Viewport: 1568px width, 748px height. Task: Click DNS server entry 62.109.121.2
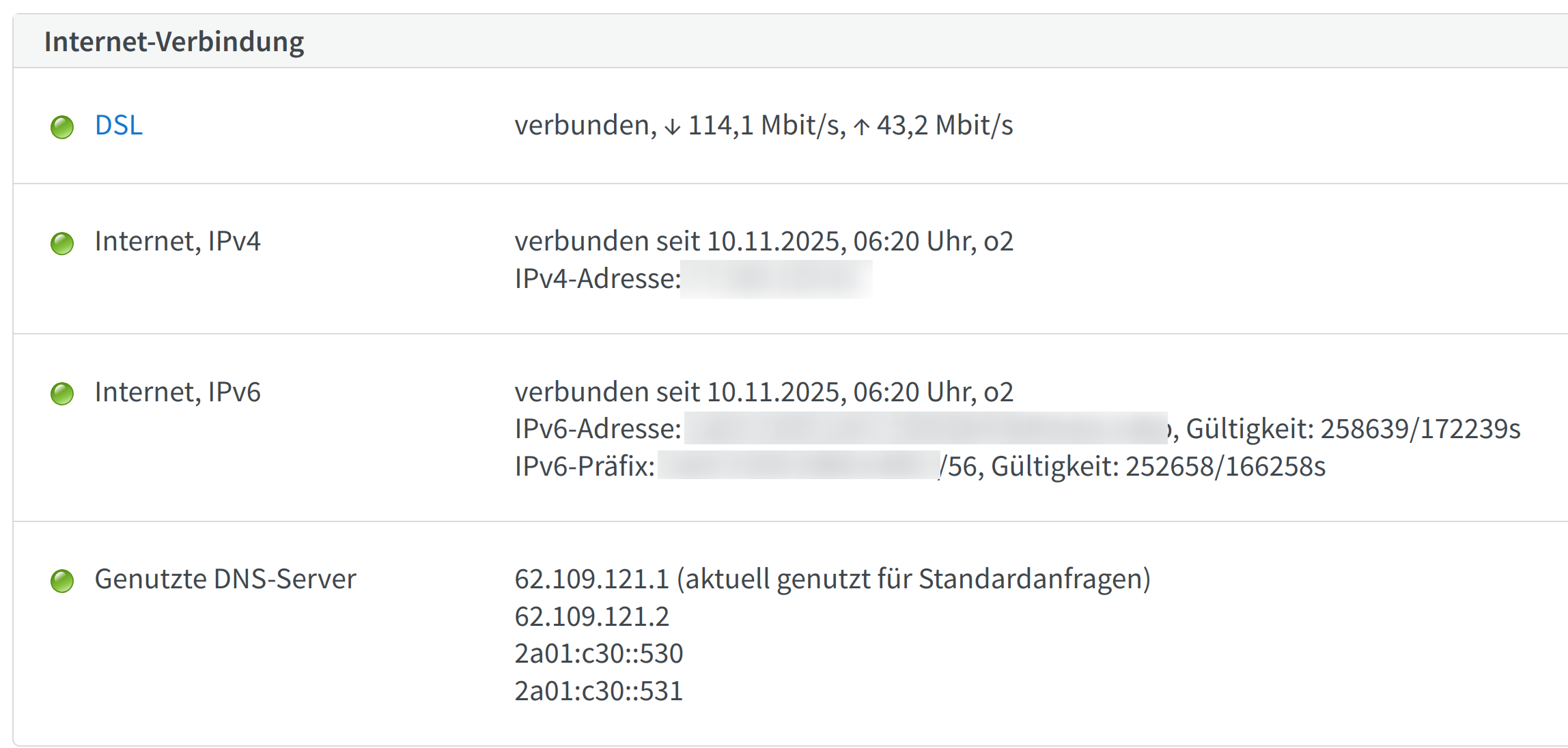(x=591, y=617)
